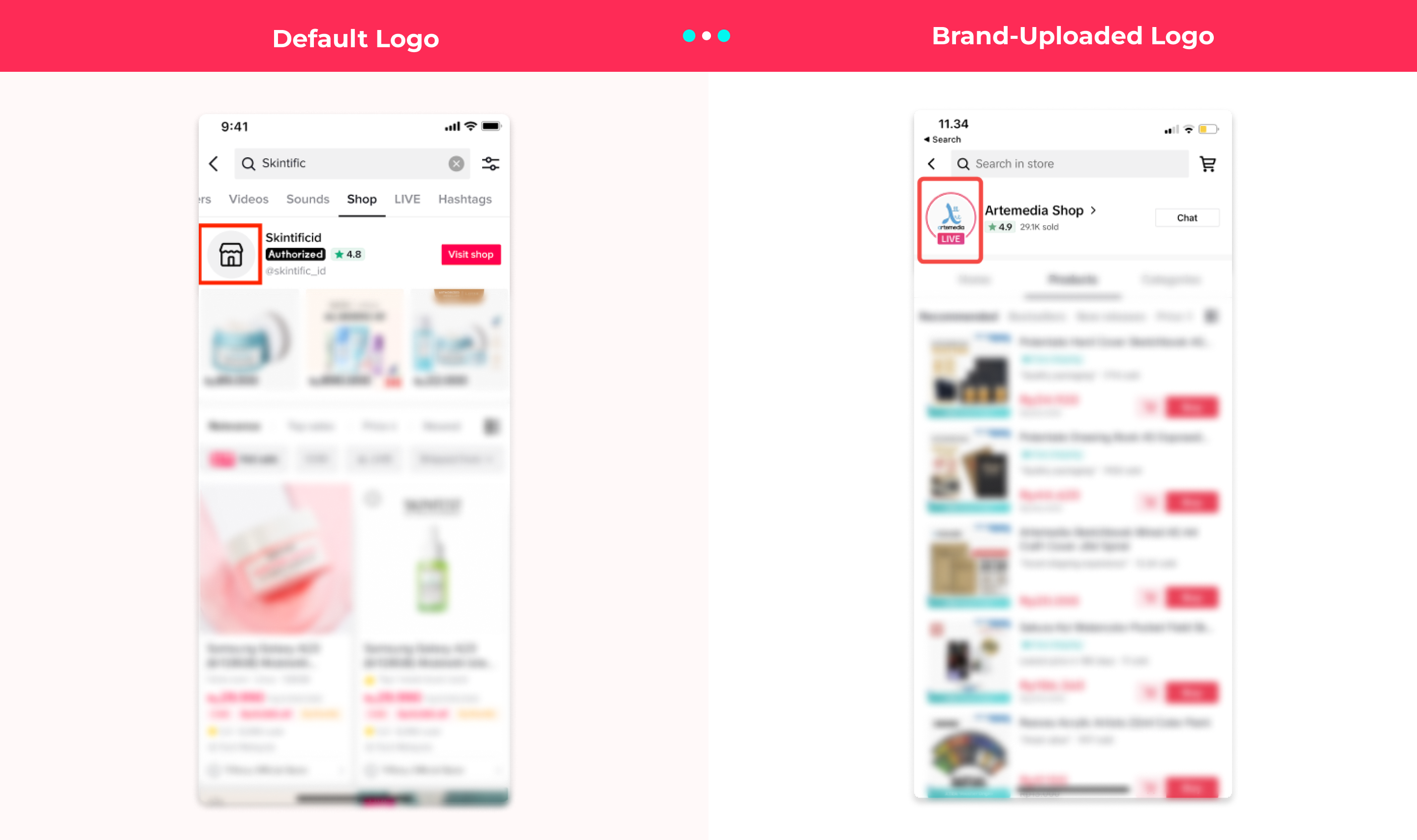Click the default shop logo icon
1417x840 pixels.
tap(231, 254)
